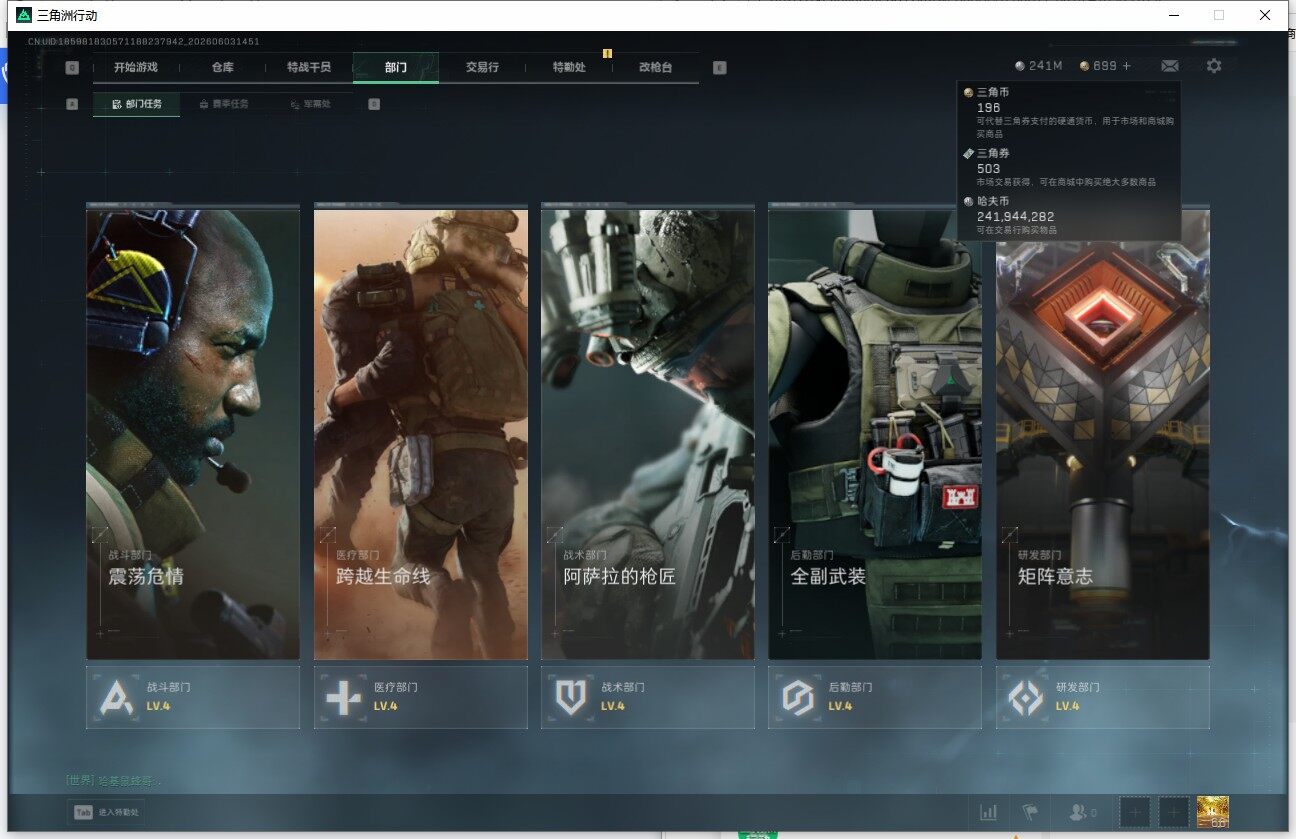The height and width of the screenshot is (839, 1296).
Task: Select the 部门 tab
Action: [x=396, y=68]
